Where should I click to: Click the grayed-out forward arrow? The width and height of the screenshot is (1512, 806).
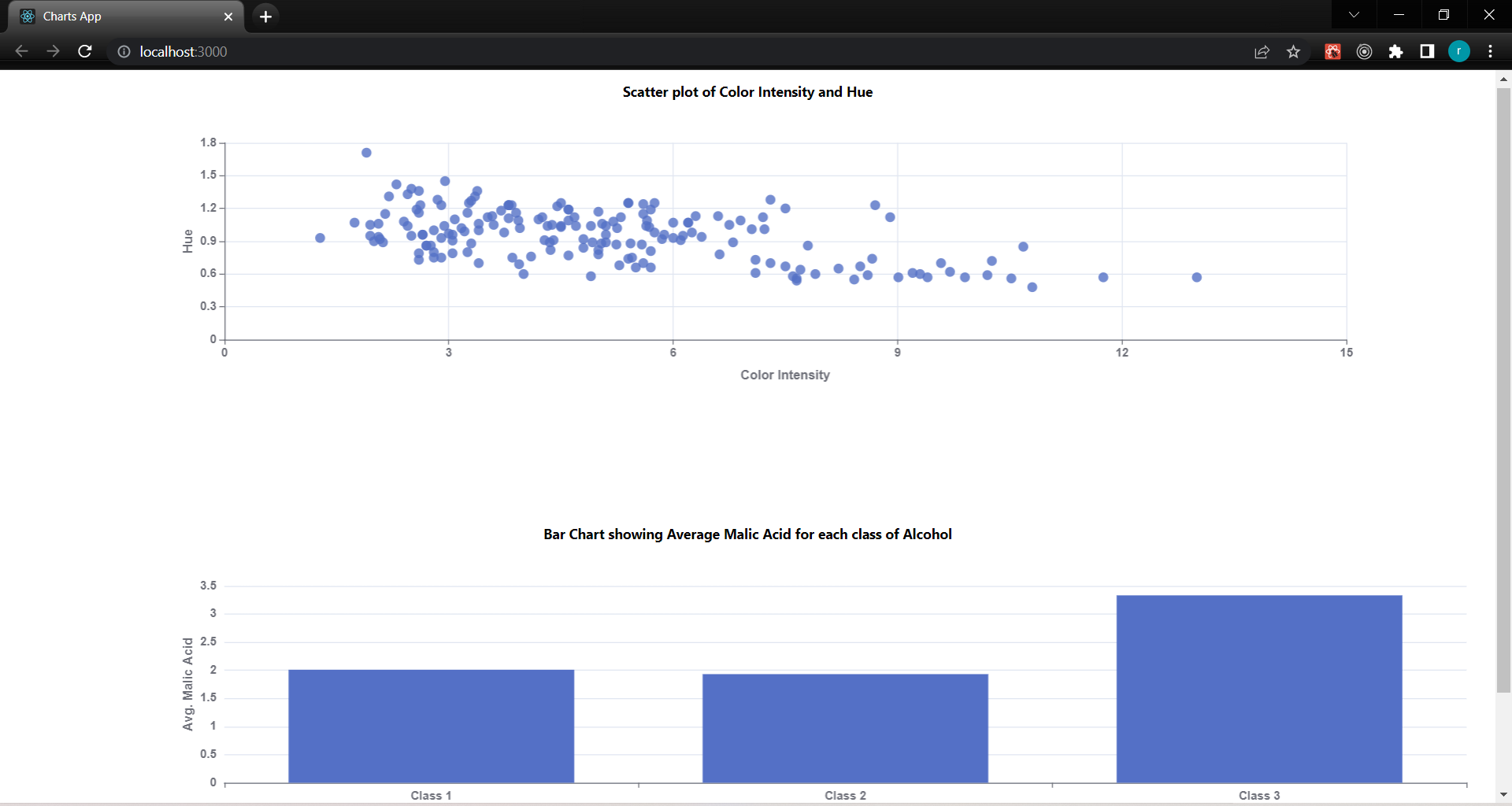point(53,51)
